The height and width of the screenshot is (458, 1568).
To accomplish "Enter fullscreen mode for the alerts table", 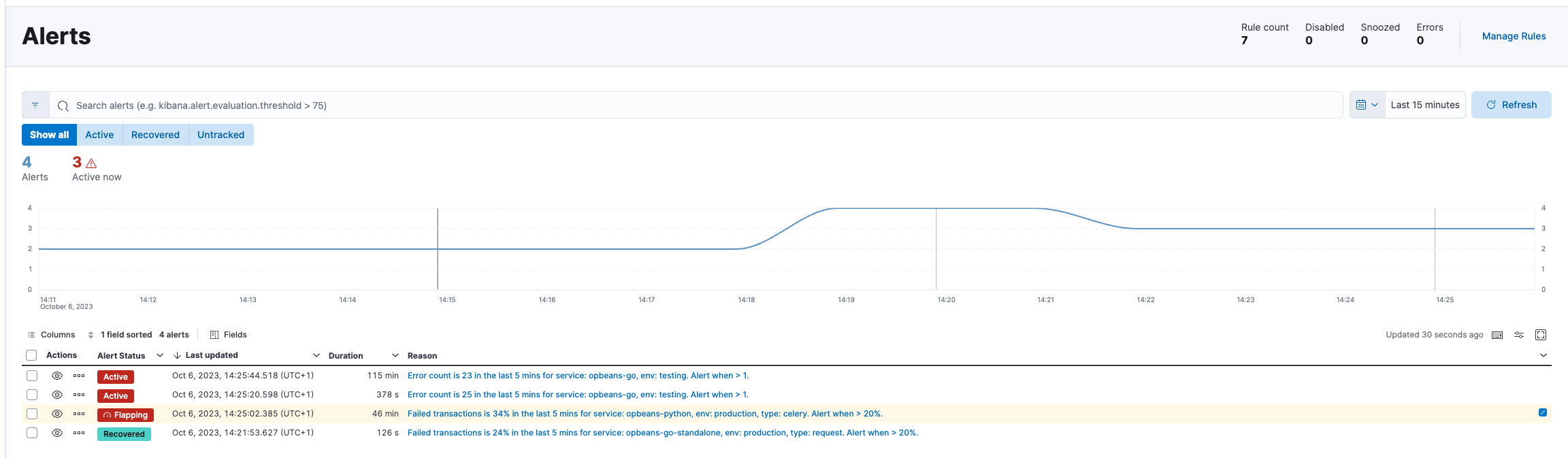I will pos(1541,335).
